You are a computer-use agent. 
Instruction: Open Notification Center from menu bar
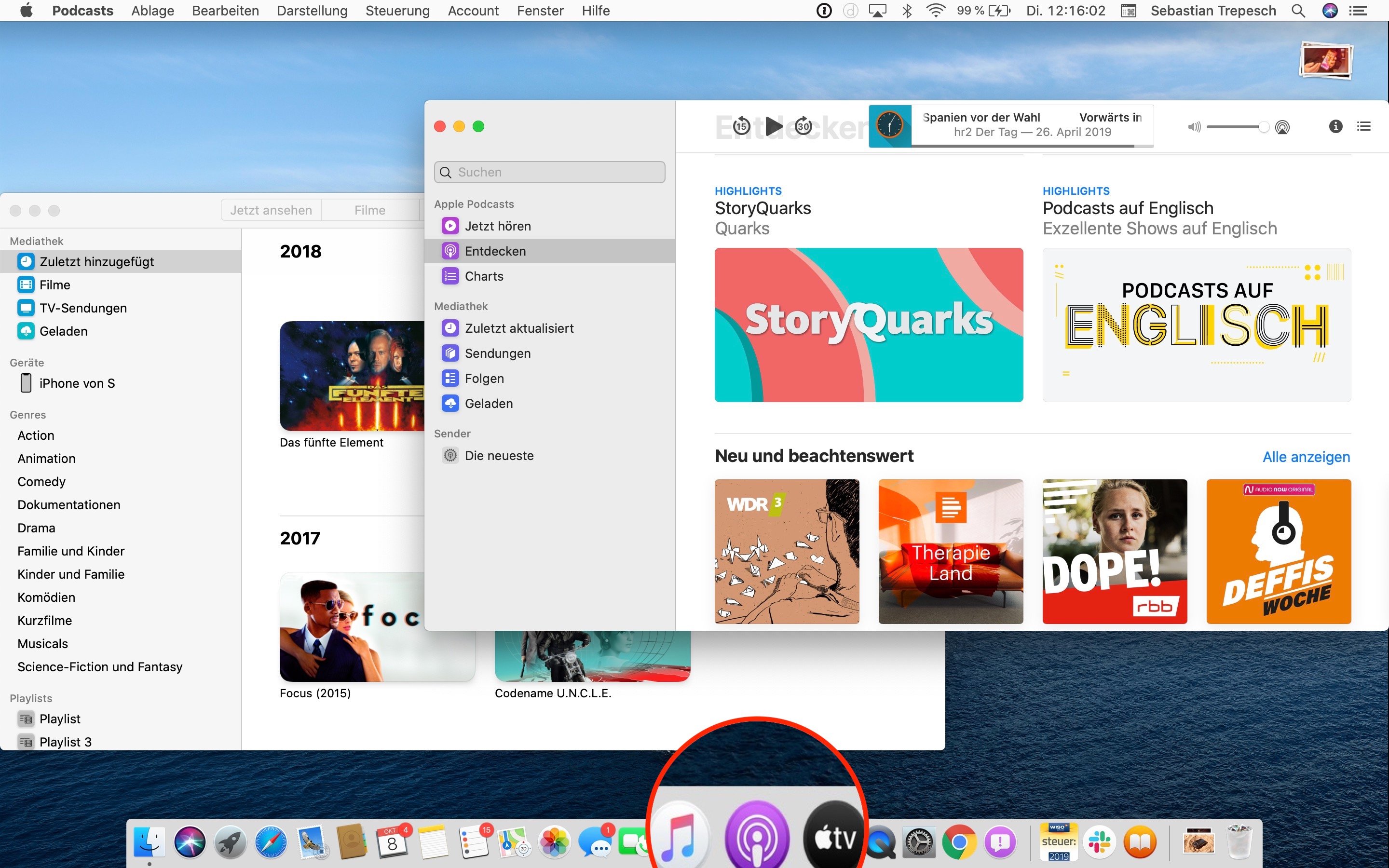point(1358,10)
